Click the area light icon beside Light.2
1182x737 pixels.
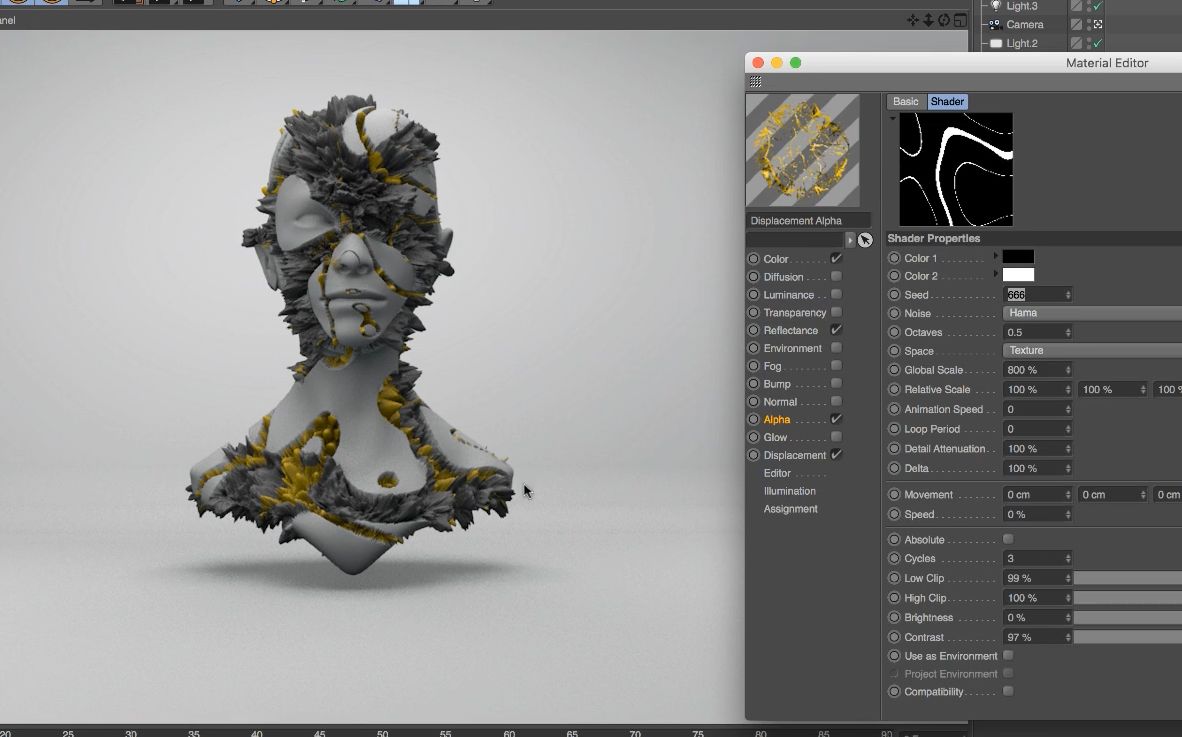click(x=996, y=43)
